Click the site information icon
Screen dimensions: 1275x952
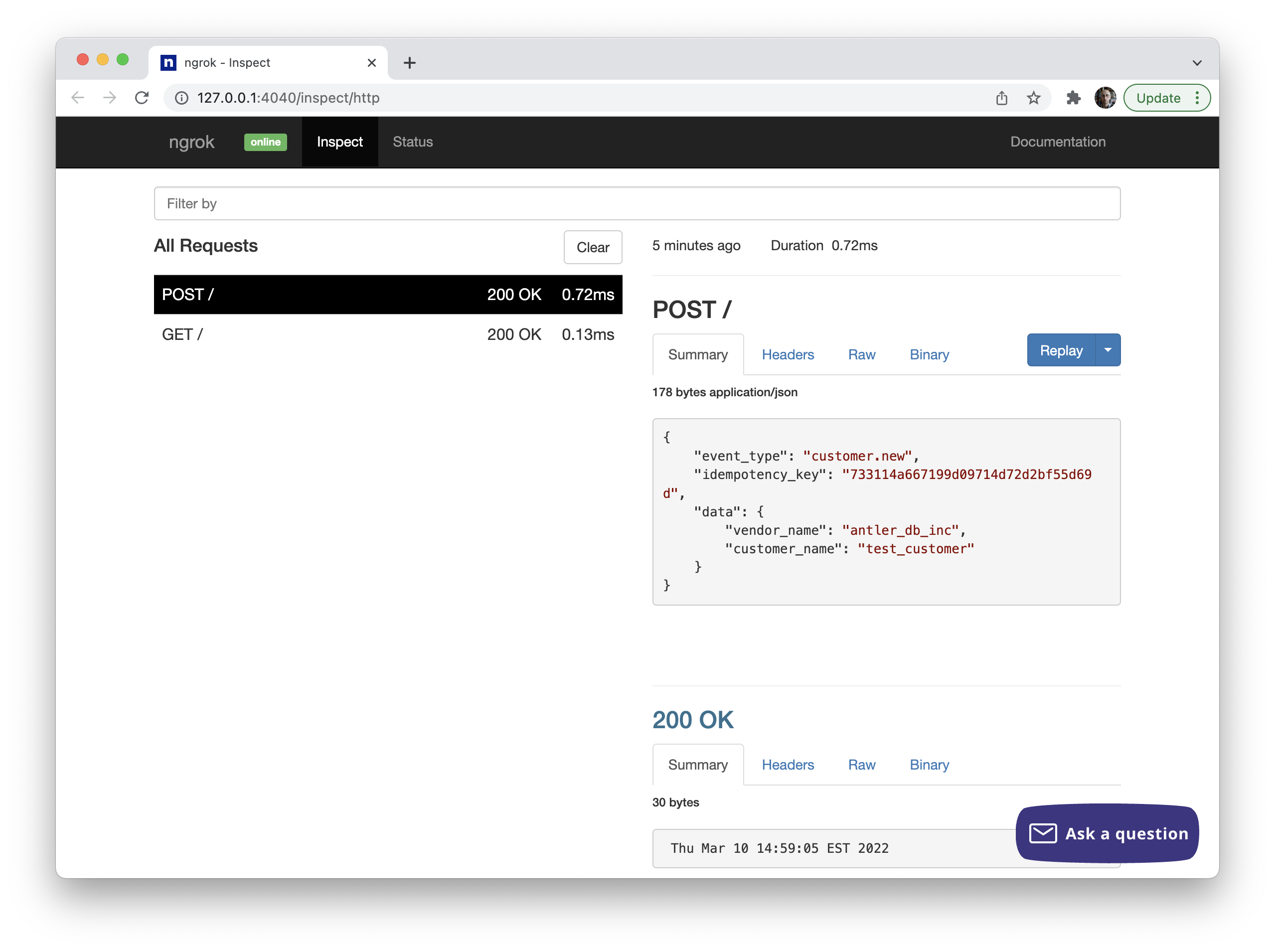[x=181, y=98]
